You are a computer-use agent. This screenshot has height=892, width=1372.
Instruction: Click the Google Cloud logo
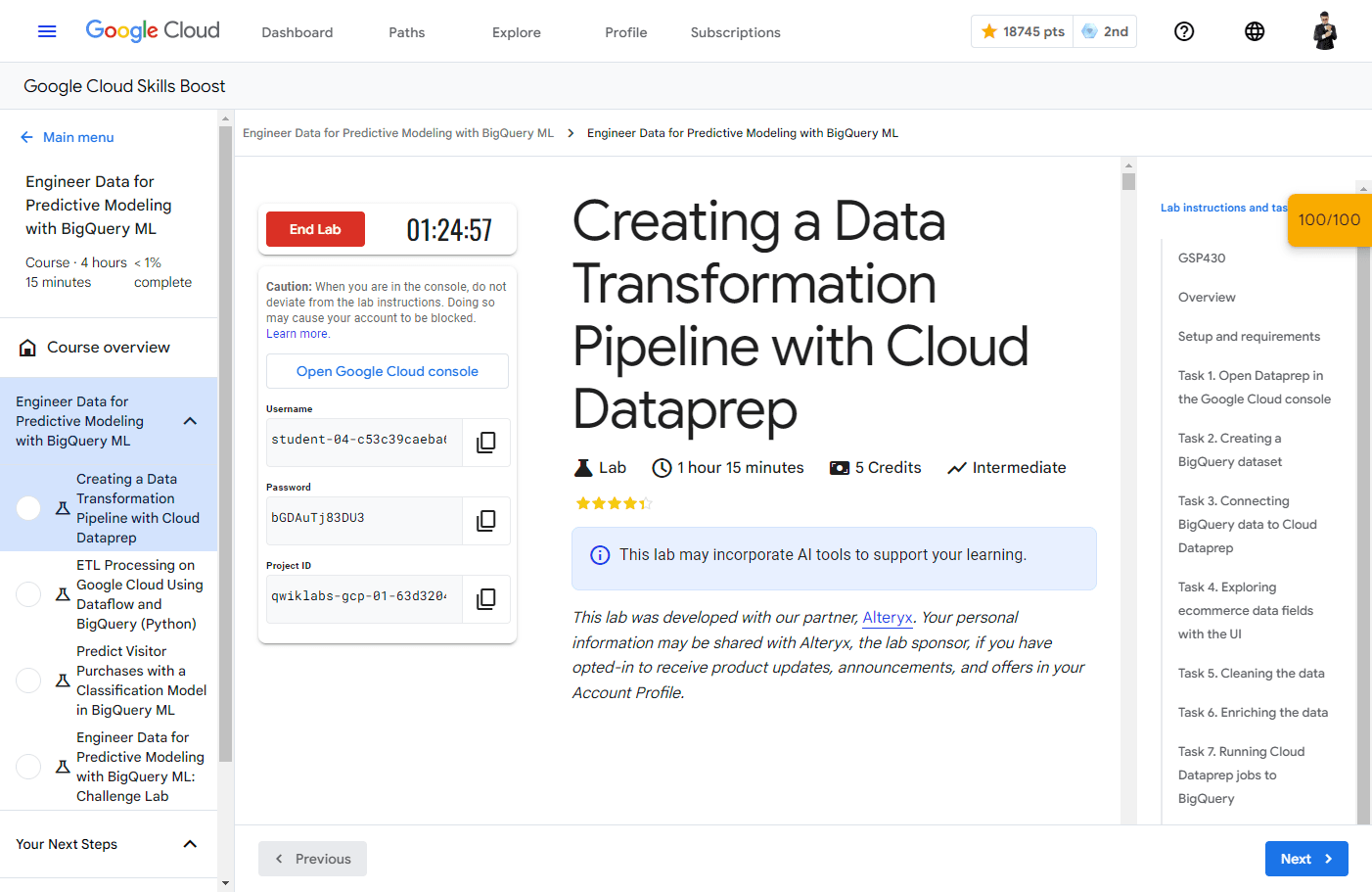(x=153, y=30)
